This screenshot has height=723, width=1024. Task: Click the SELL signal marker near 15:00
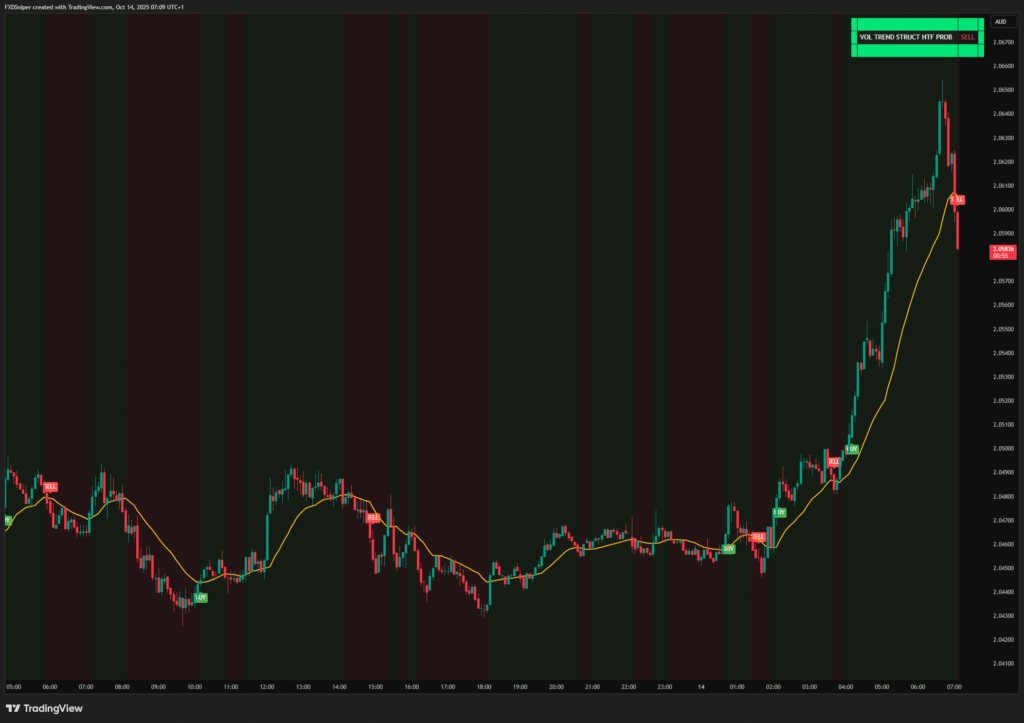tap(373, 518)
